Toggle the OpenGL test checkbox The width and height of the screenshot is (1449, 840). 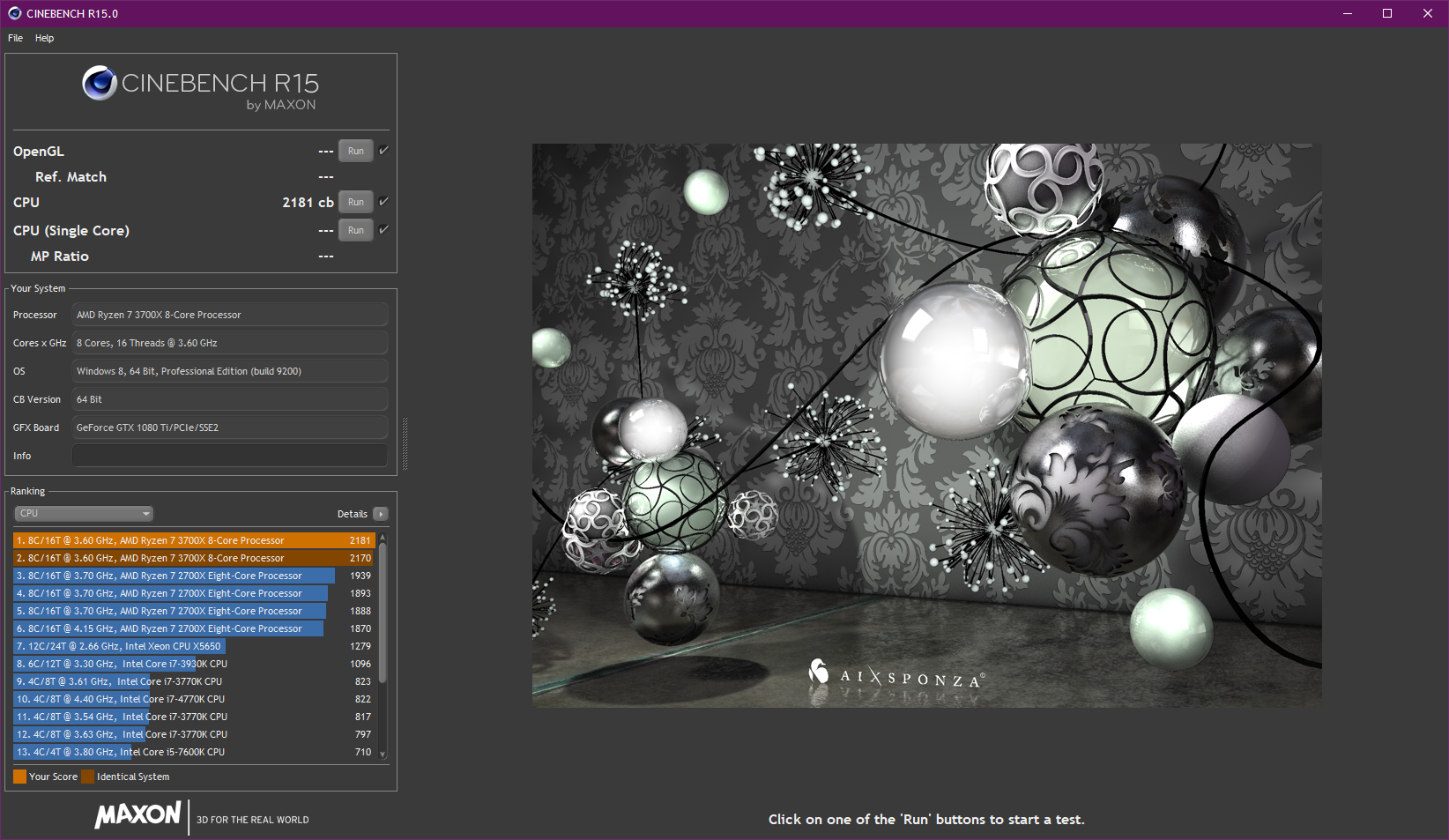[x=383, y=151]
